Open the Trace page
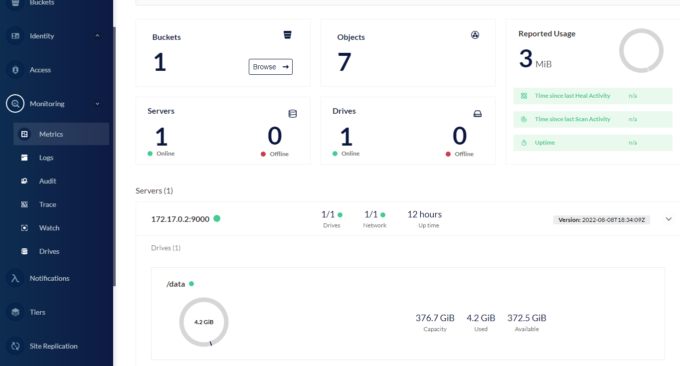This screenshot has width=680, height=366. 47,204
